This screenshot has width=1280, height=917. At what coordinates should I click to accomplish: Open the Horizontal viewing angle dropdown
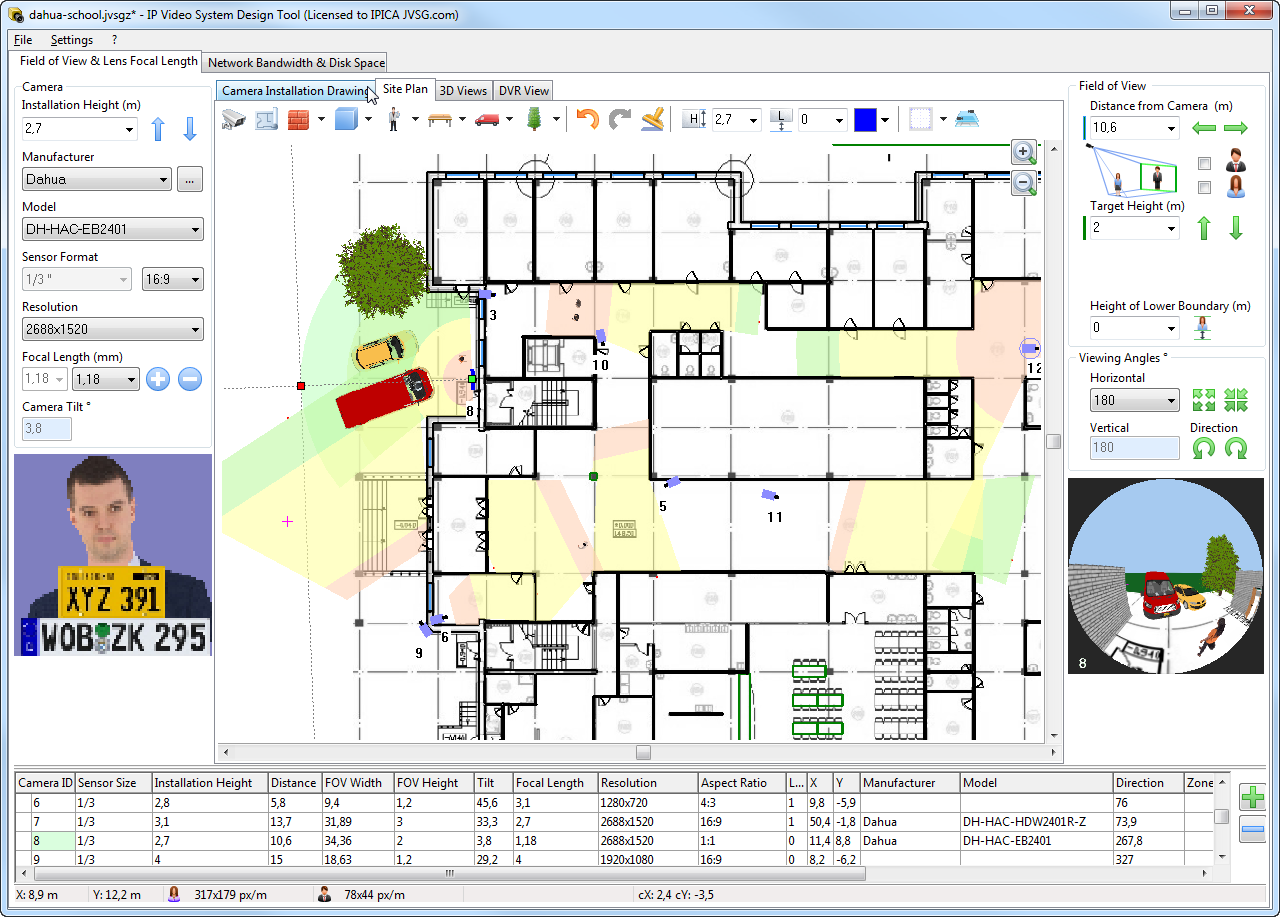tap(1134, 399)
